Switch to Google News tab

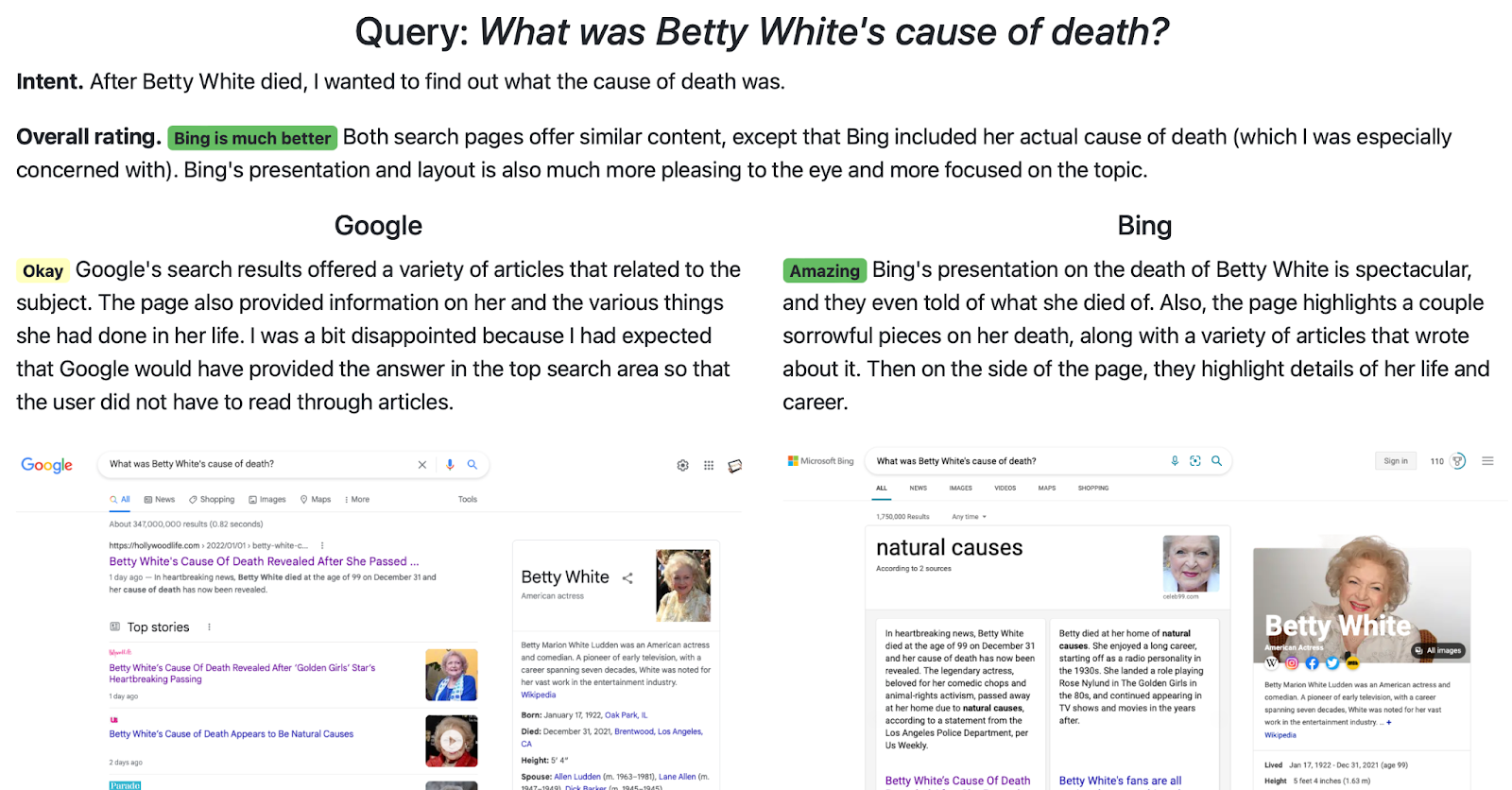(x=160, y=500)
